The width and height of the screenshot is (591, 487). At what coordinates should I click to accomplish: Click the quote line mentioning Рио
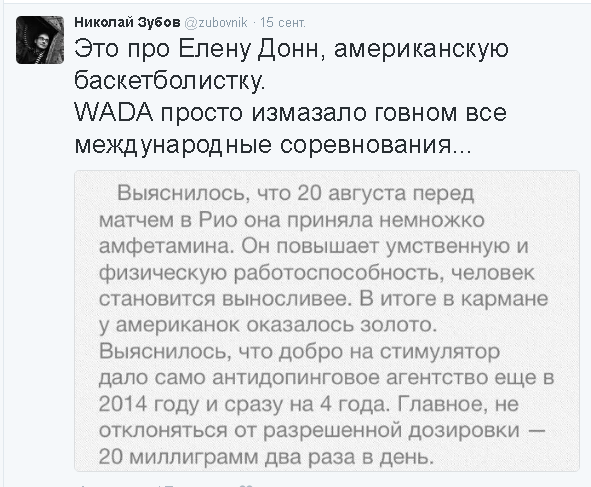[292, 220]
